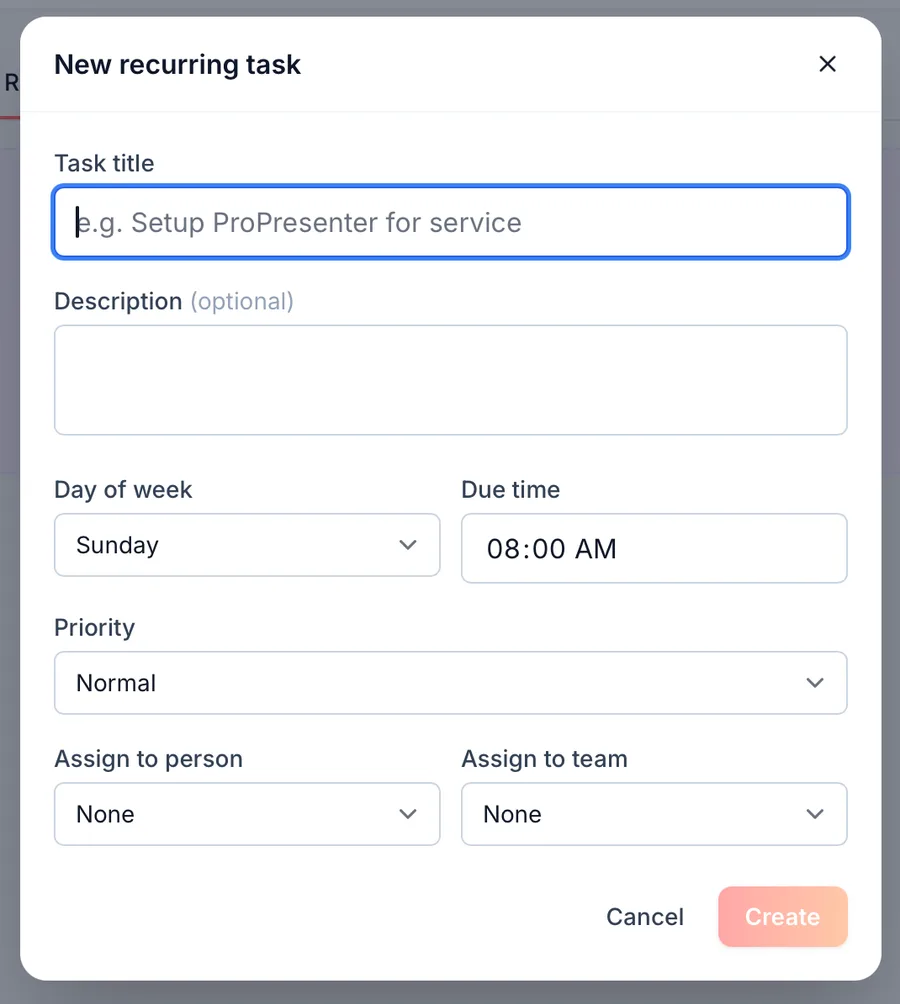Viewport: 900px width, 1004px height.
Task: Open the Day of week dropdown
Action: click(x=247, y=545)
